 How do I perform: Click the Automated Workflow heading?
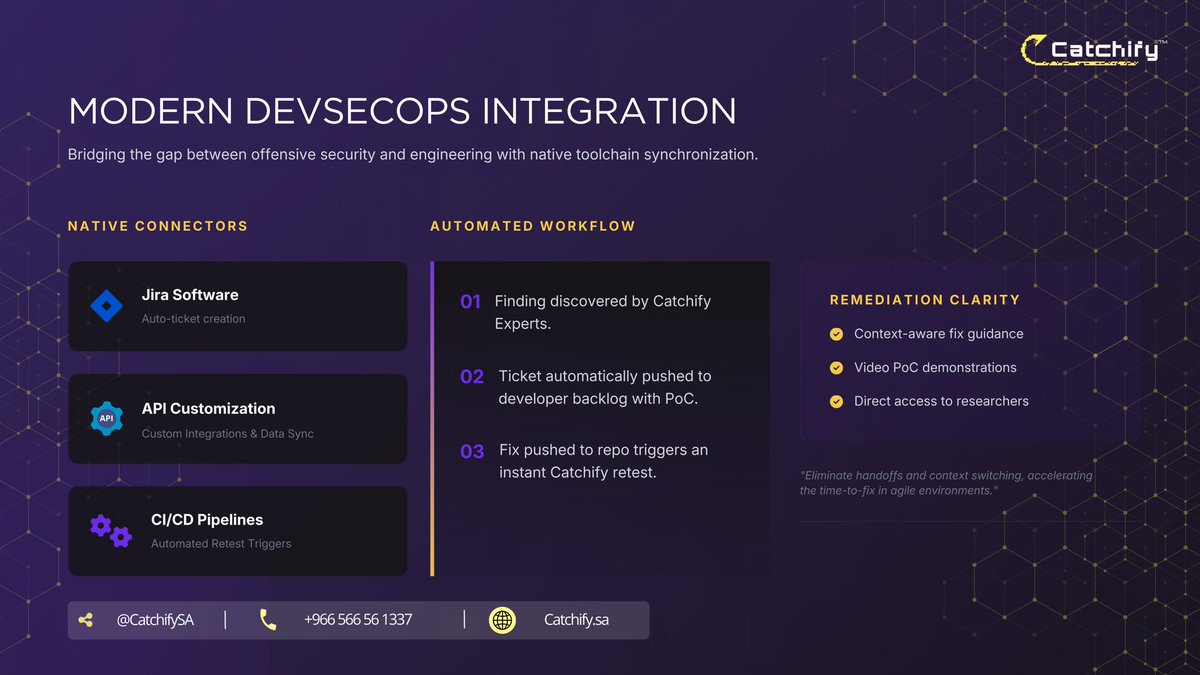click(533, 226)
